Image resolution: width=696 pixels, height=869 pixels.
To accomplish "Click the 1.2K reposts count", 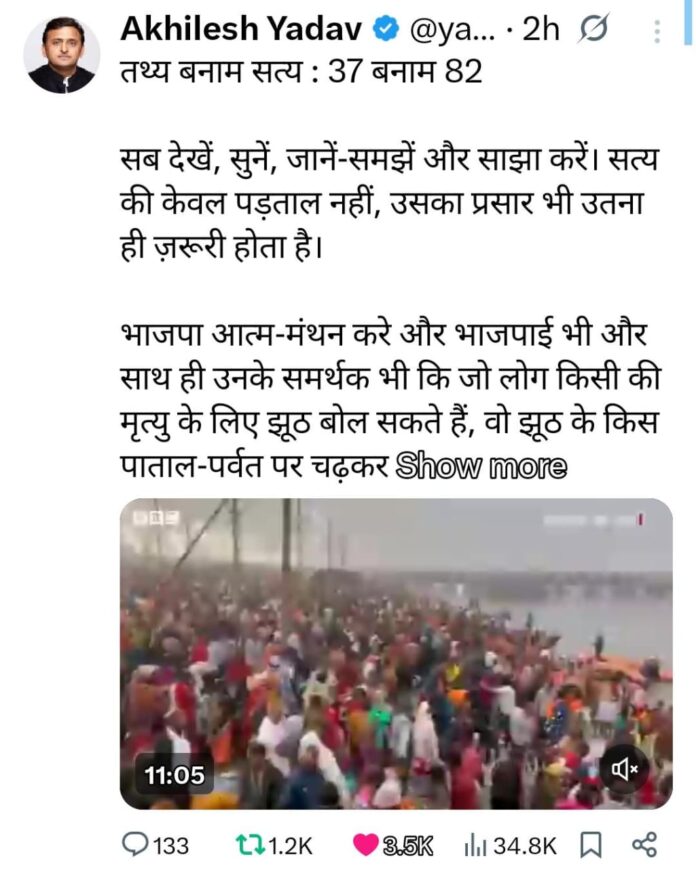I will (290, 846).
